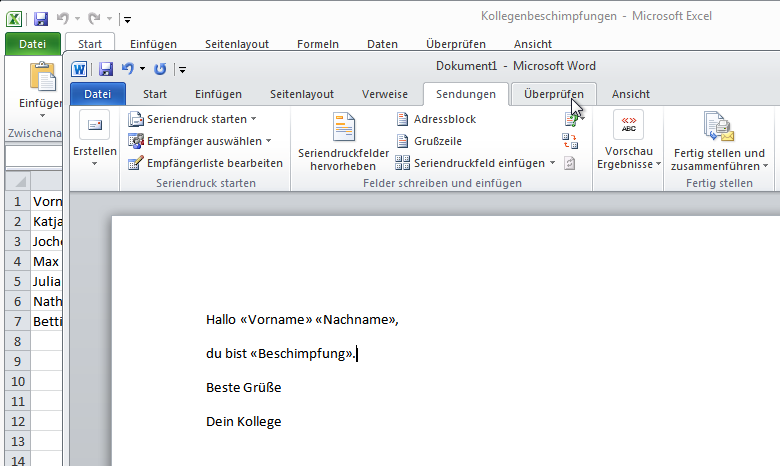This screenshot has width=780, height=466.
Task: Click Fertig stellen und zusammenführen icon
Action: tap(719, 127)
